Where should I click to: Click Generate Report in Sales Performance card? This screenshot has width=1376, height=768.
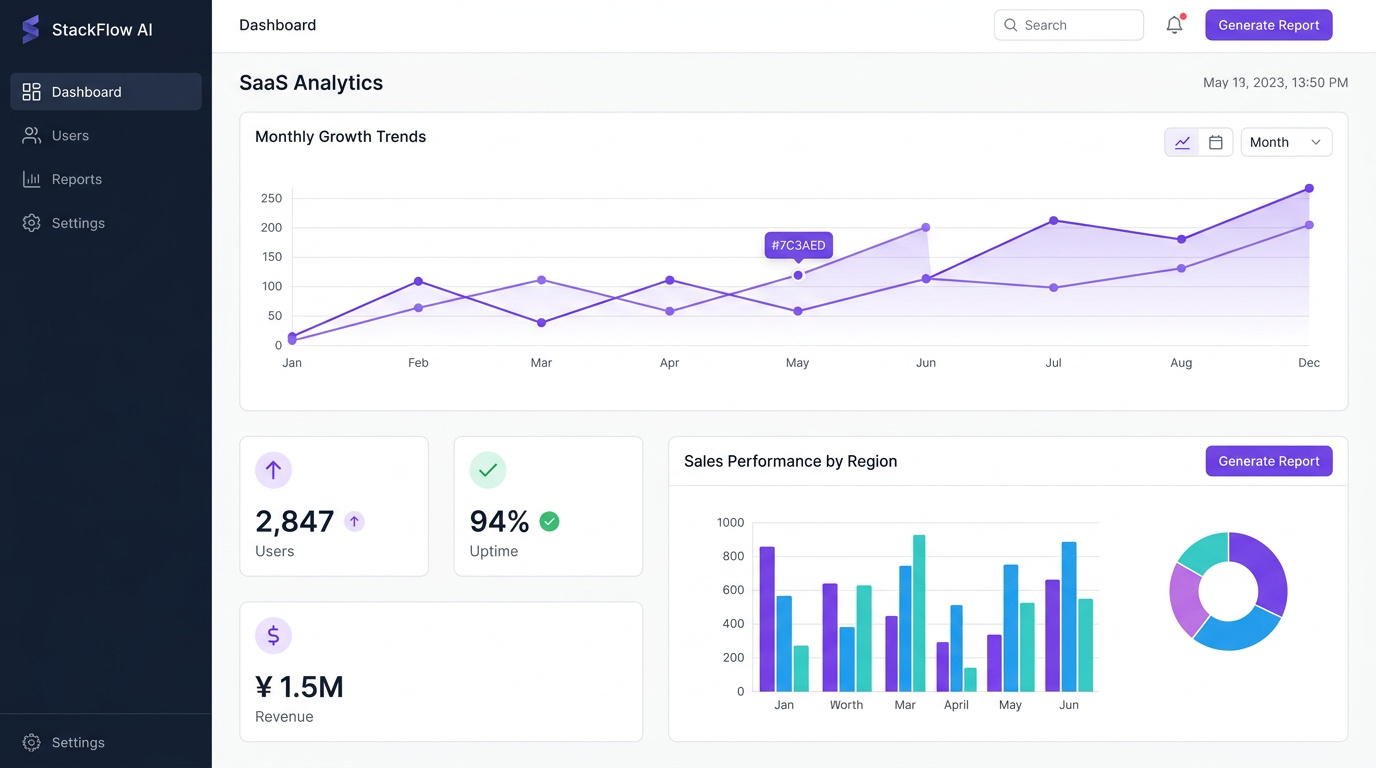point(1269,461)
